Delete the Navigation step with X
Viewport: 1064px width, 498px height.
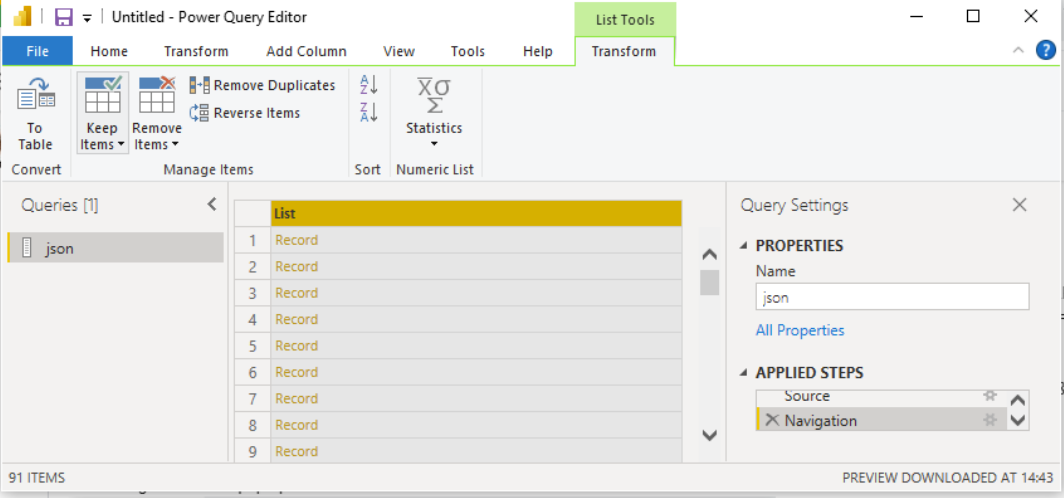coord(772,420)
